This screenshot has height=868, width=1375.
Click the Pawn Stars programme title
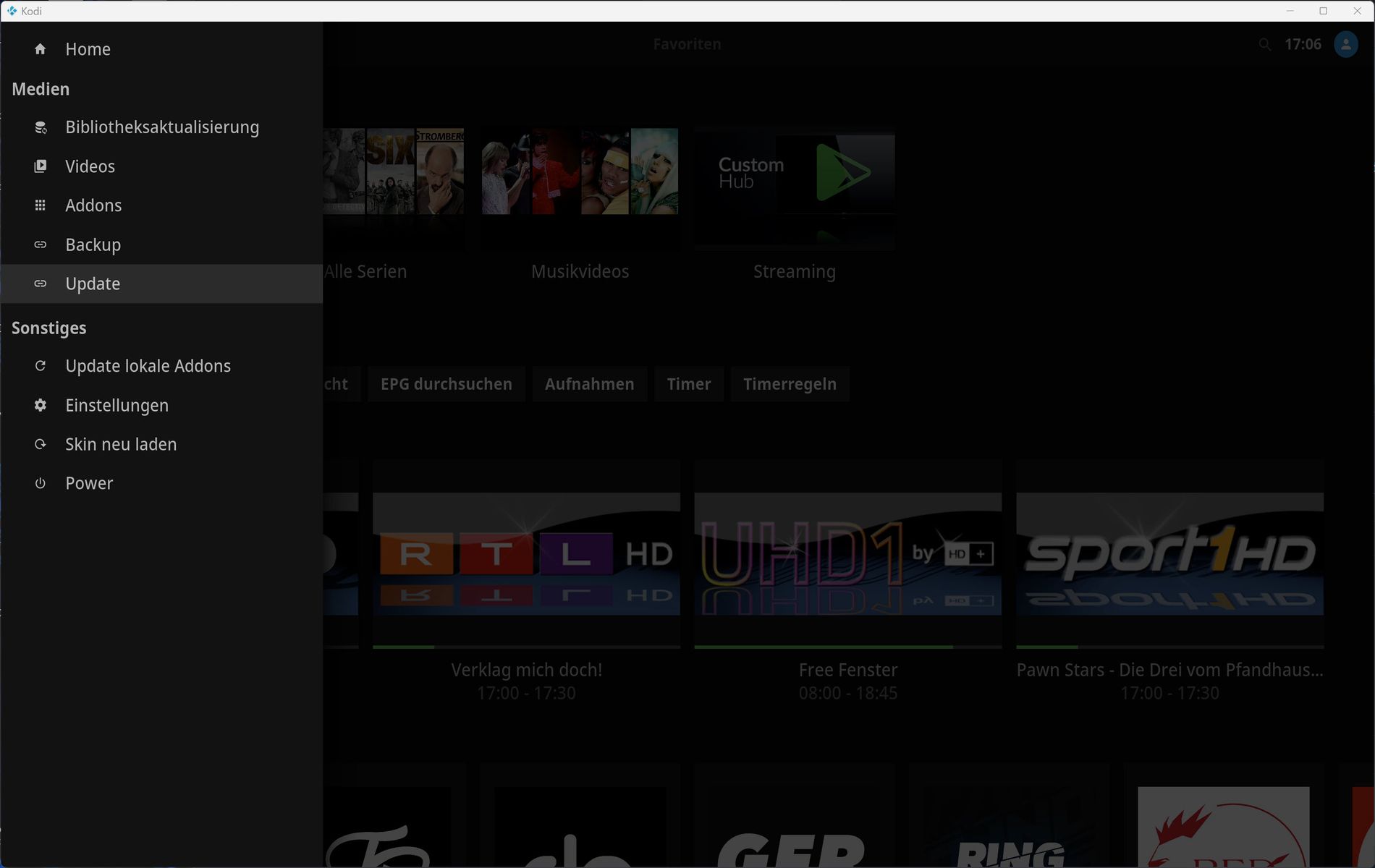click(1169, 670)
